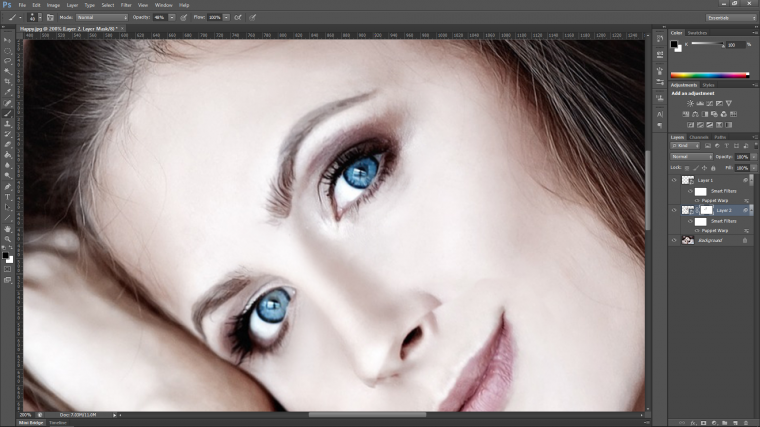Viewport: 760px width, 427px height.
Task: Select the Paint Bucket tool
Action: tap(7, 155)
